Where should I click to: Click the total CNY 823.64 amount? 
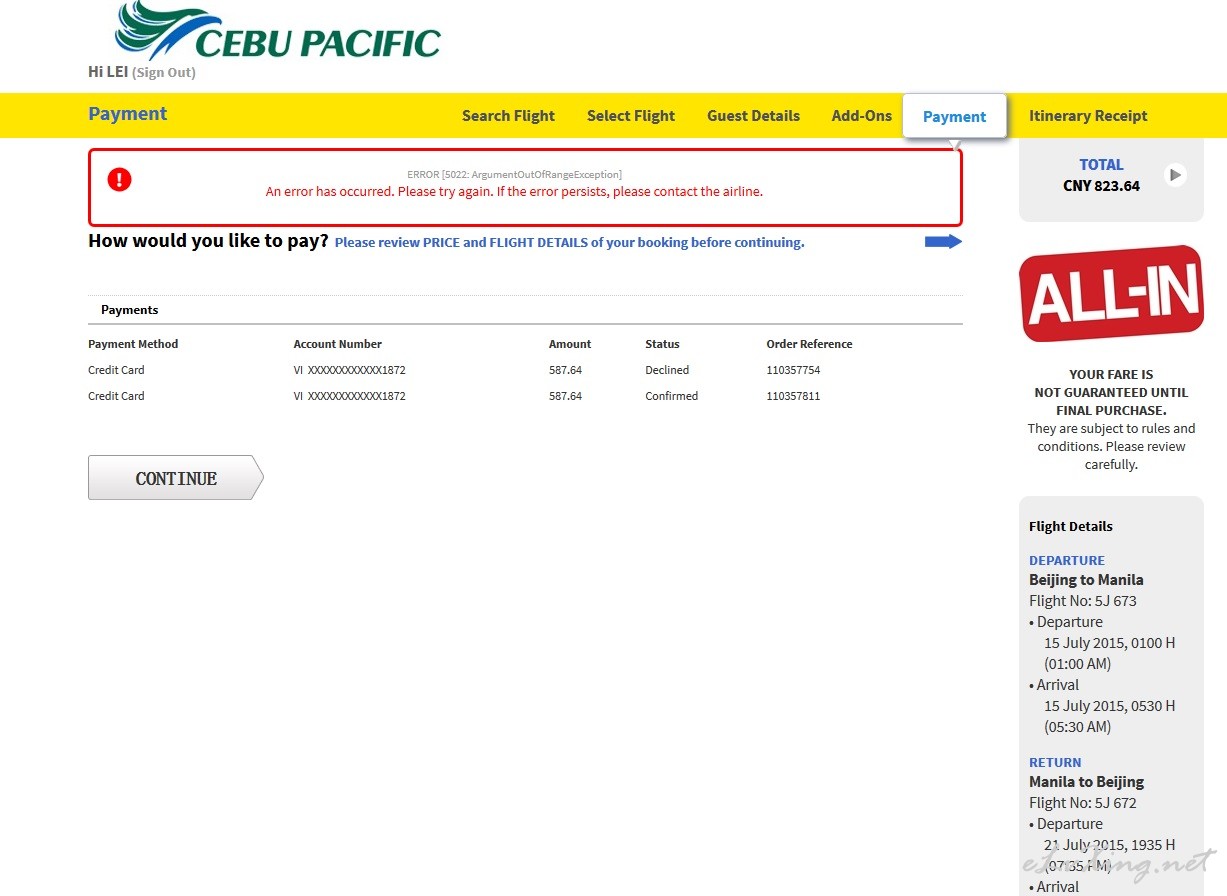point(1101,186)
